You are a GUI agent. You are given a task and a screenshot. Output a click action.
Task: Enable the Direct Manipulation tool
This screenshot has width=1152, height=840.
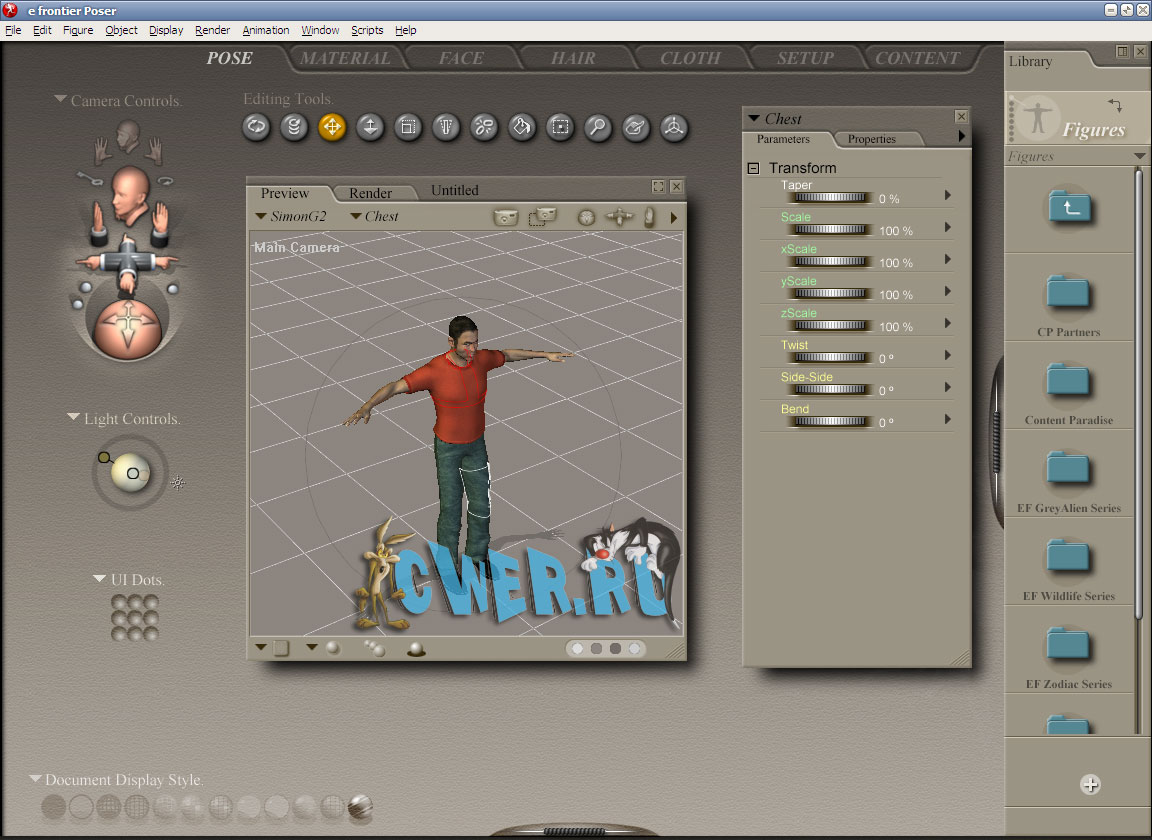click(674, 127)
